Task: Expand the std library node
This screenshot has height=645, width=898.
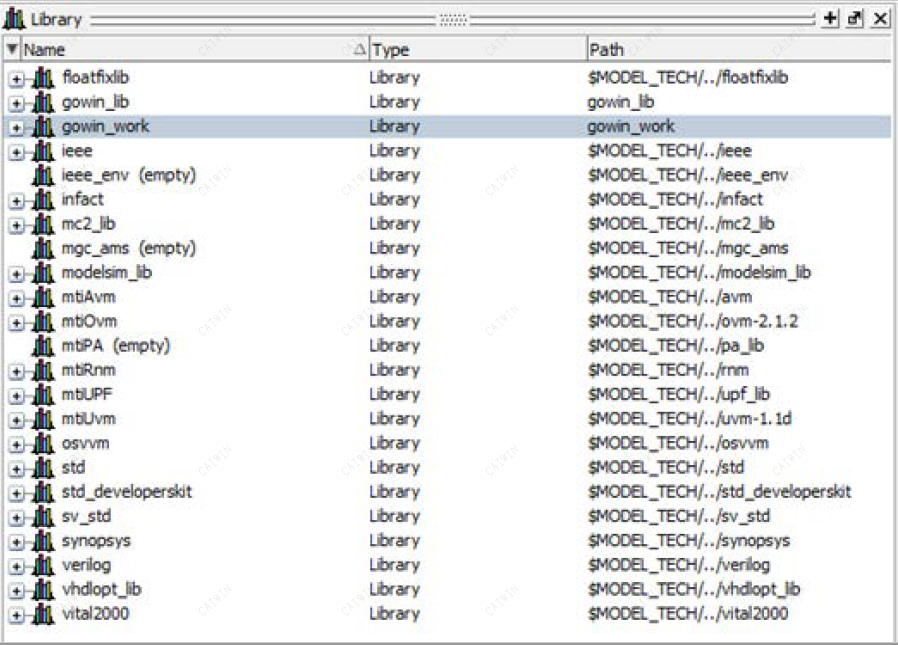Action: 16,470
